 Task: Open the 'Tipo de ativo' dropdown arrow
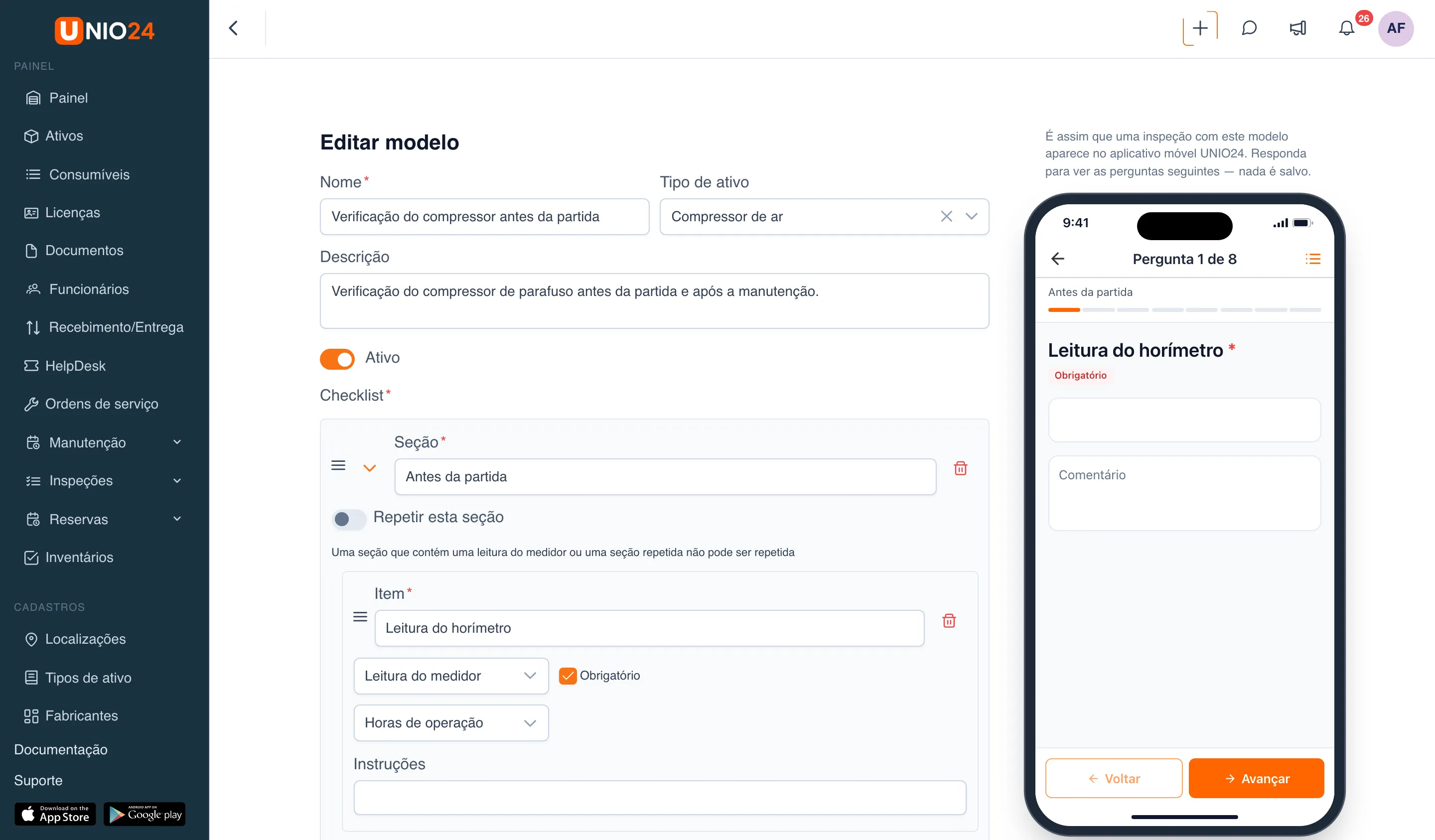[x=972, y=216]
